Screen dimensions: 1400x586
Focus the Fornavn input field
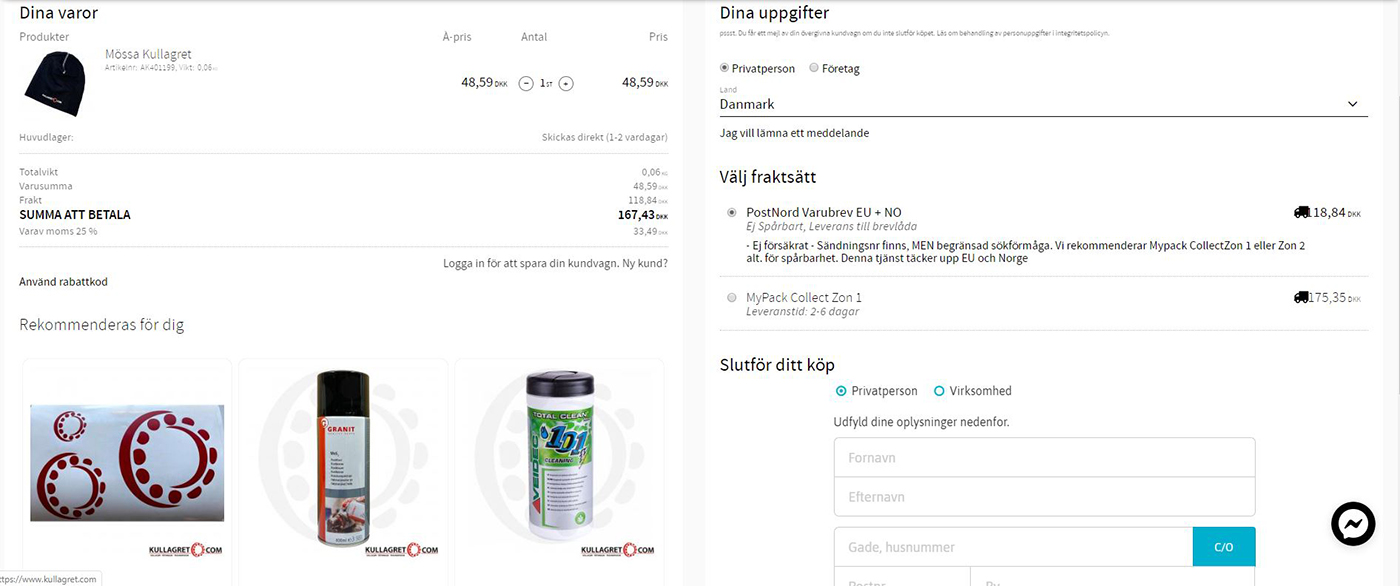pyautogui.click(x=1044, y=458)
